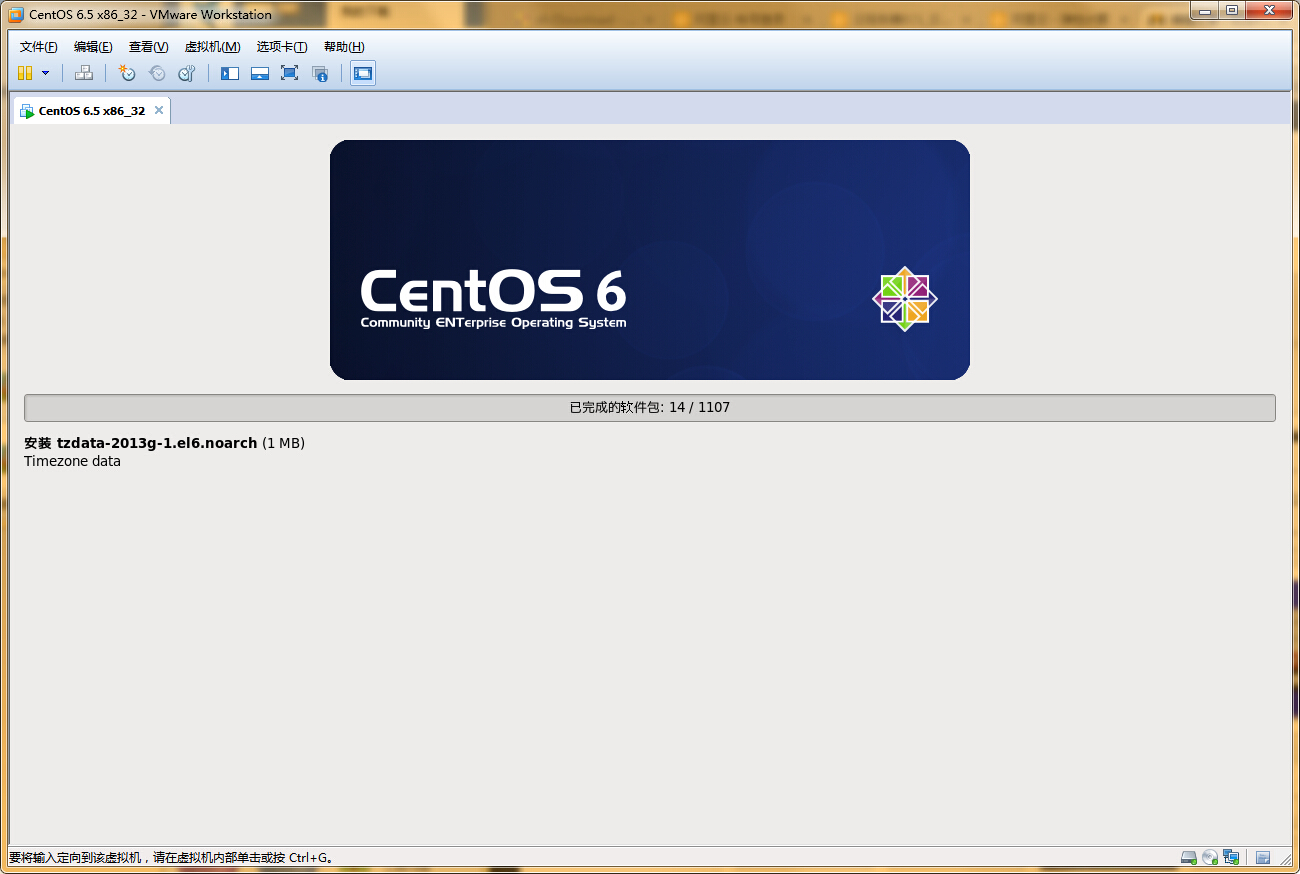
Task: Take a snapshot of the virtual machine
Action: [x=127, y=73]
